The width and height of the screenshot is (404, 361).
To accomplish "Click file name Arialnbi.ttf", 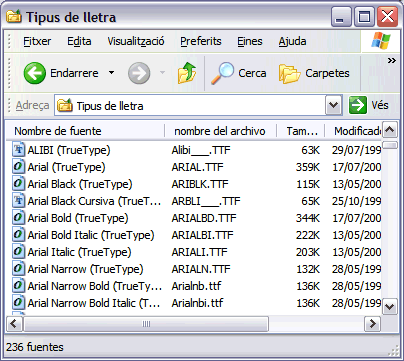I will click(x=197, y=303).
